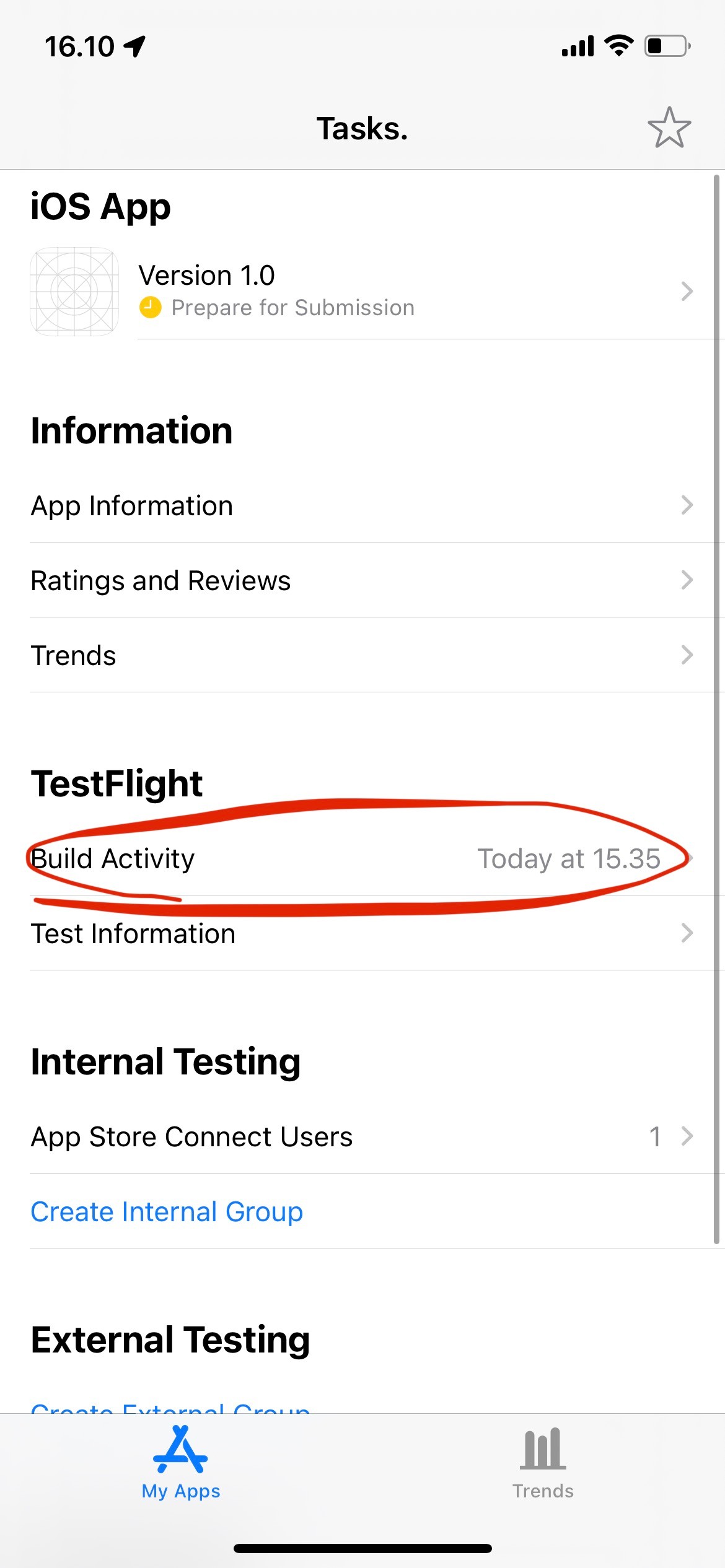Tap Create Internal Group link

(x=167, y=1212)
